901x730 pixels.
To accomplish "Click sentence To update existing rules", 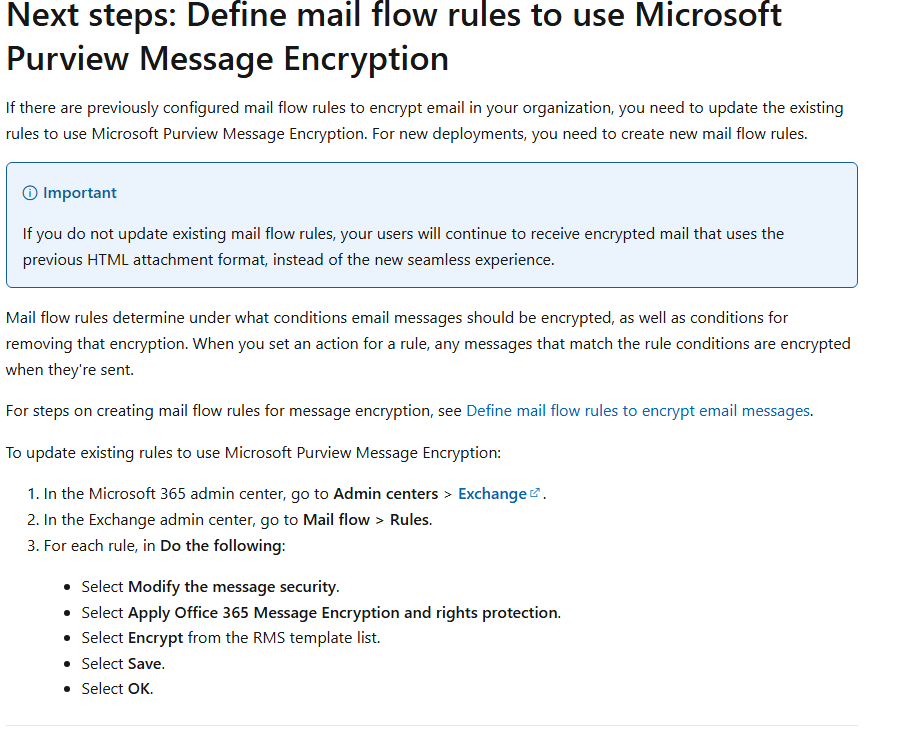I will tap(253, 453).
